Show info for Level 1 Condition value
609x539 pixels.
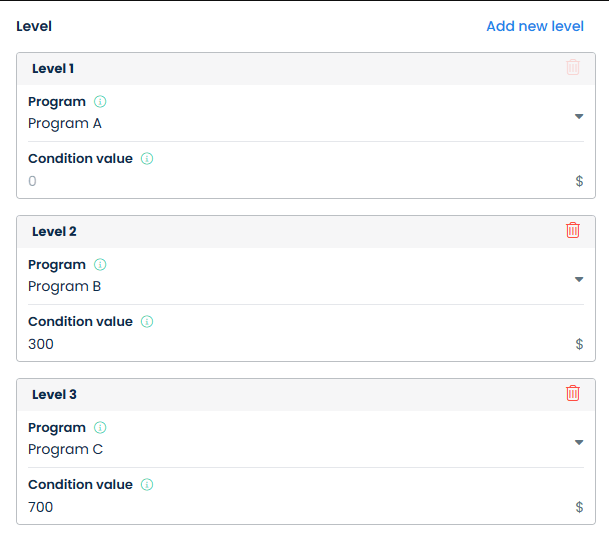pyautogui.click(x=147, y=159)
